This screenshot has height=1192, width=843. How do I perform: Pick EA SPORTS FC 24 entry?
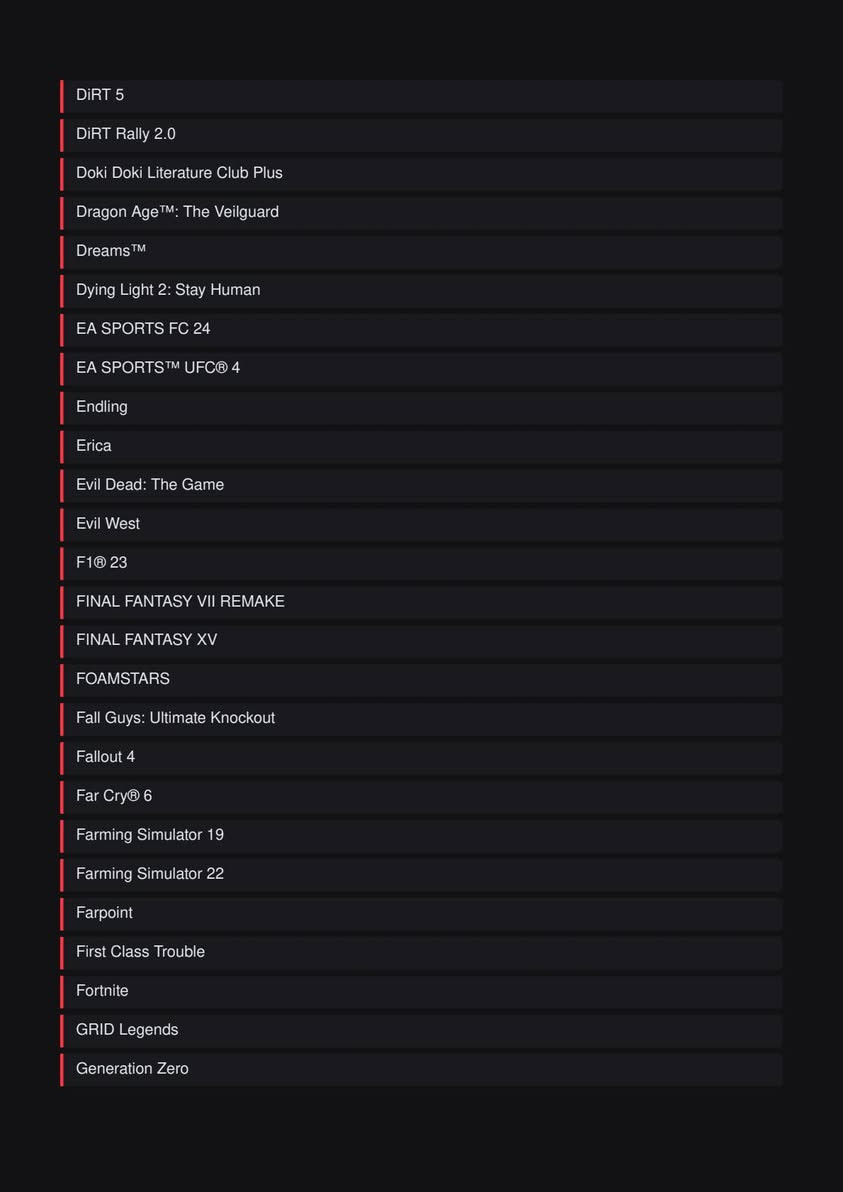pyautogui.click(x=421, y=329)
